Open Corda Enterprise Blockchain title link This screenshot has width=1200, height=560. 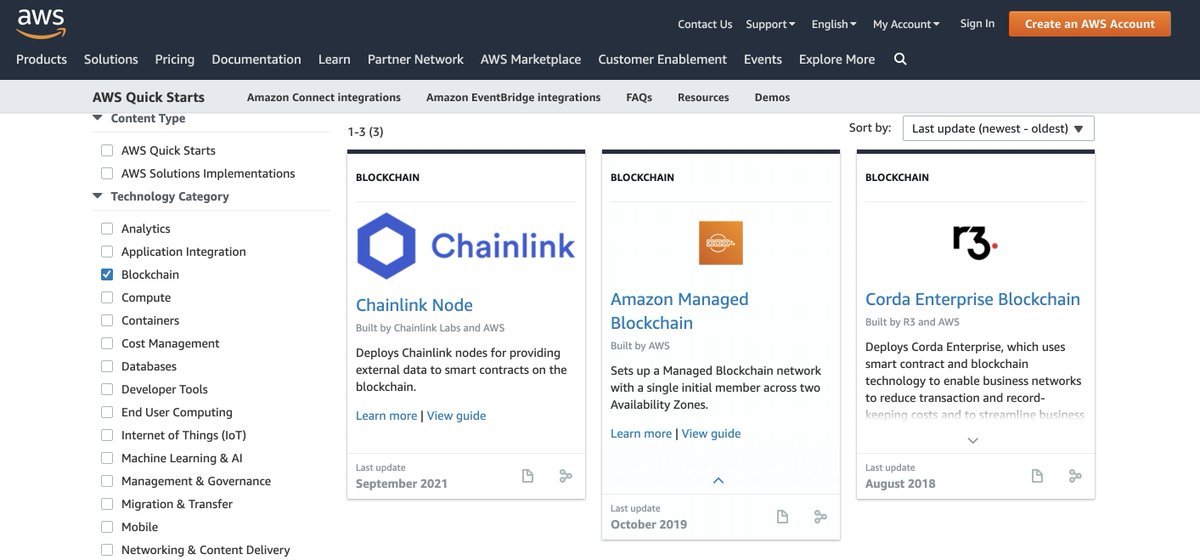pos(973,299)
